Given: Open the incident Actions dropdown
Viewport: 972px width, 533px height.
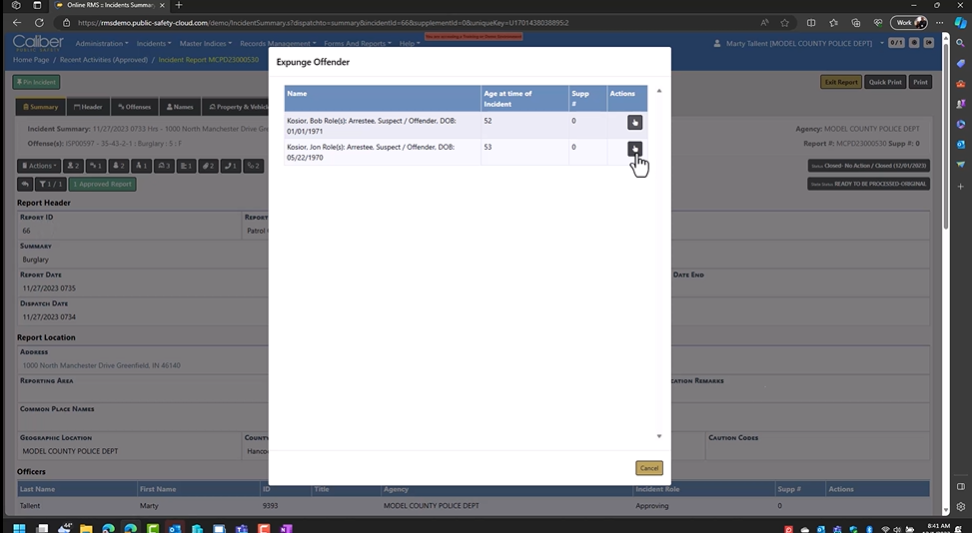Looking at the screenshot, I should click(x=40, y=166).
